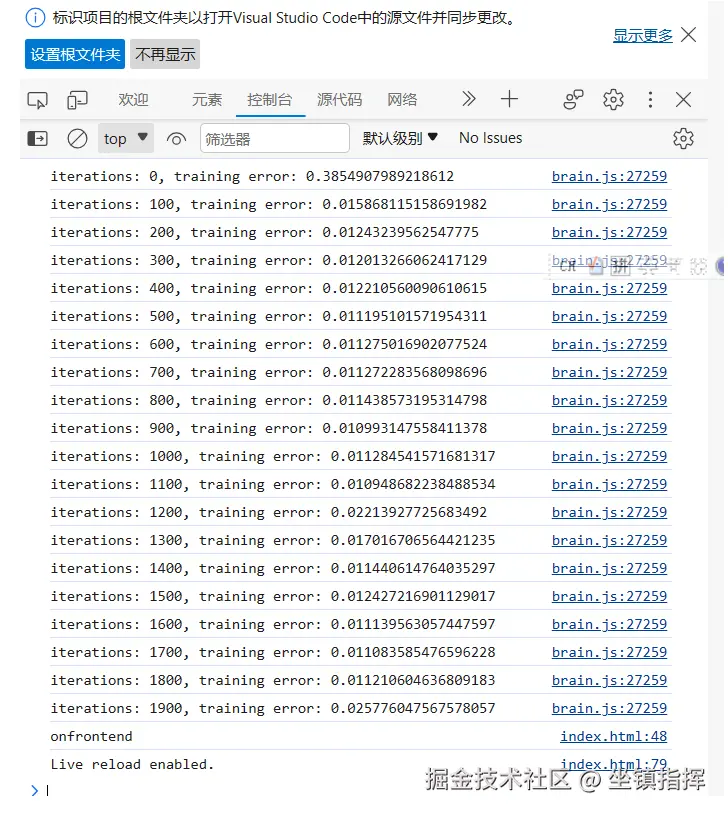Switch to the Elements (元素) tab

coord(207,99)
